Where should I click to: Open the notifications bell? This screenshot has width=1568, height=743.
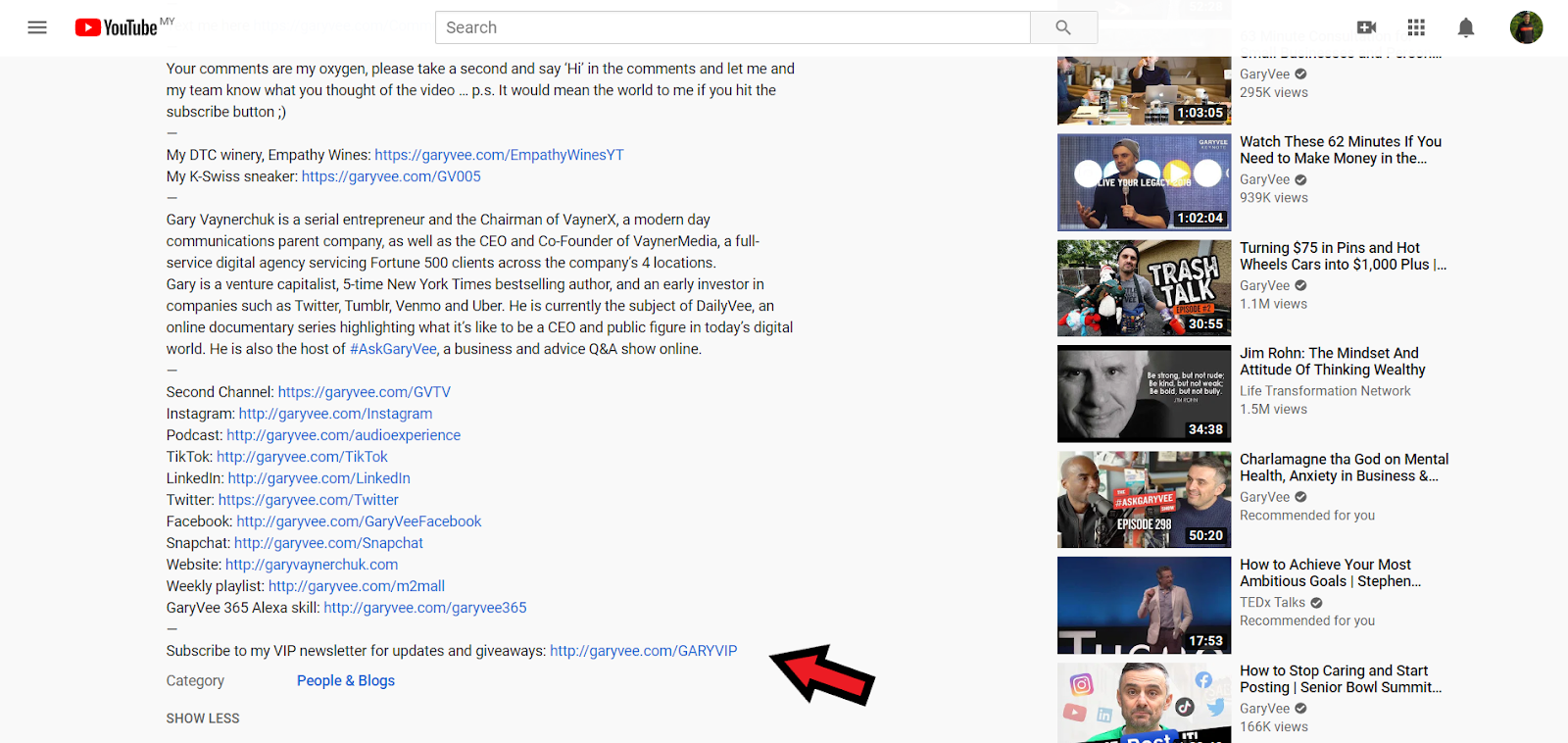point(1466,27)
